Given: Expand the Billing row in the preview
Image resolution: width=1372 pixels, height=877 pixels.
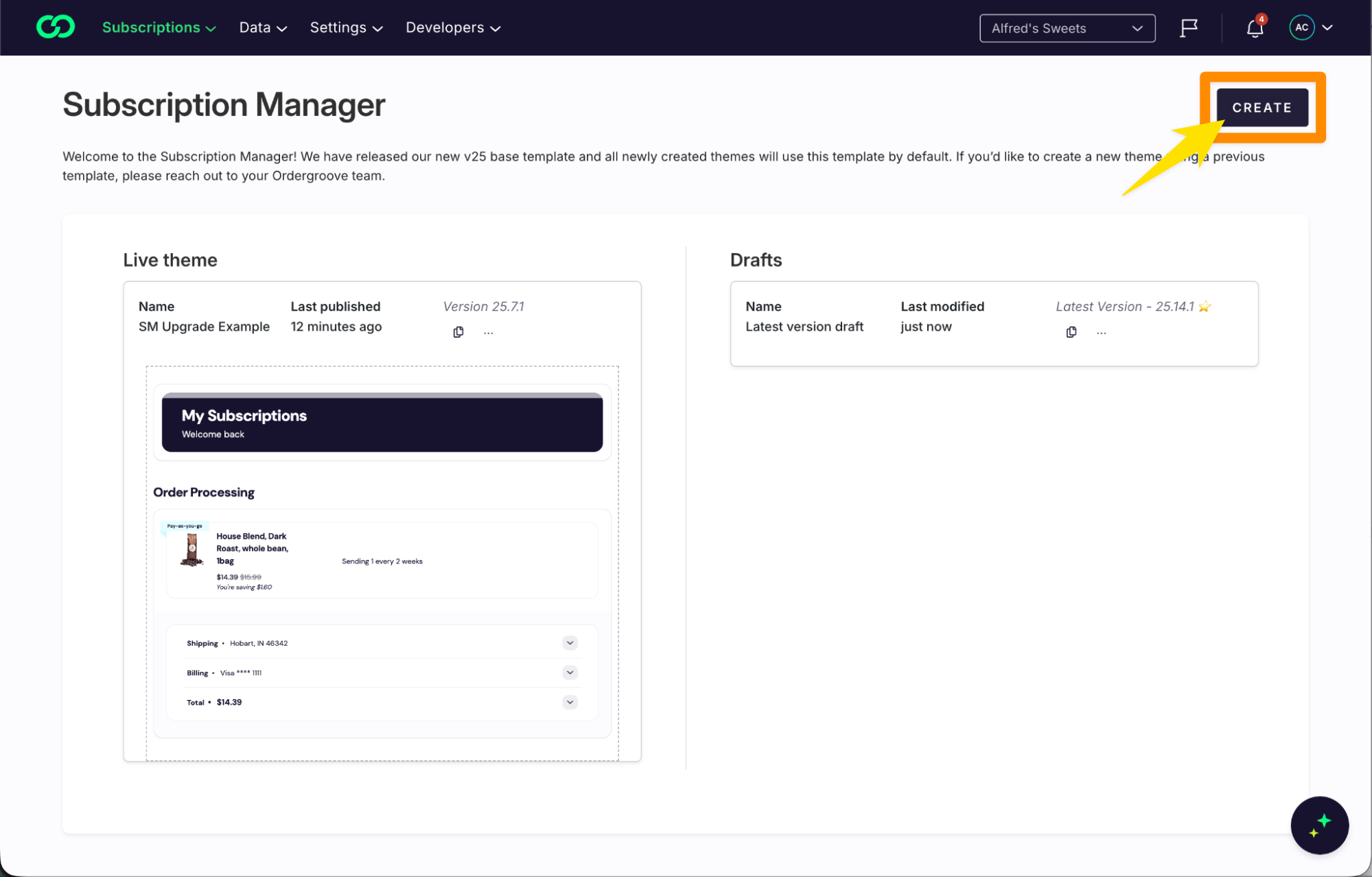Looking at the screenshot, I should click(x=570, y=673).
